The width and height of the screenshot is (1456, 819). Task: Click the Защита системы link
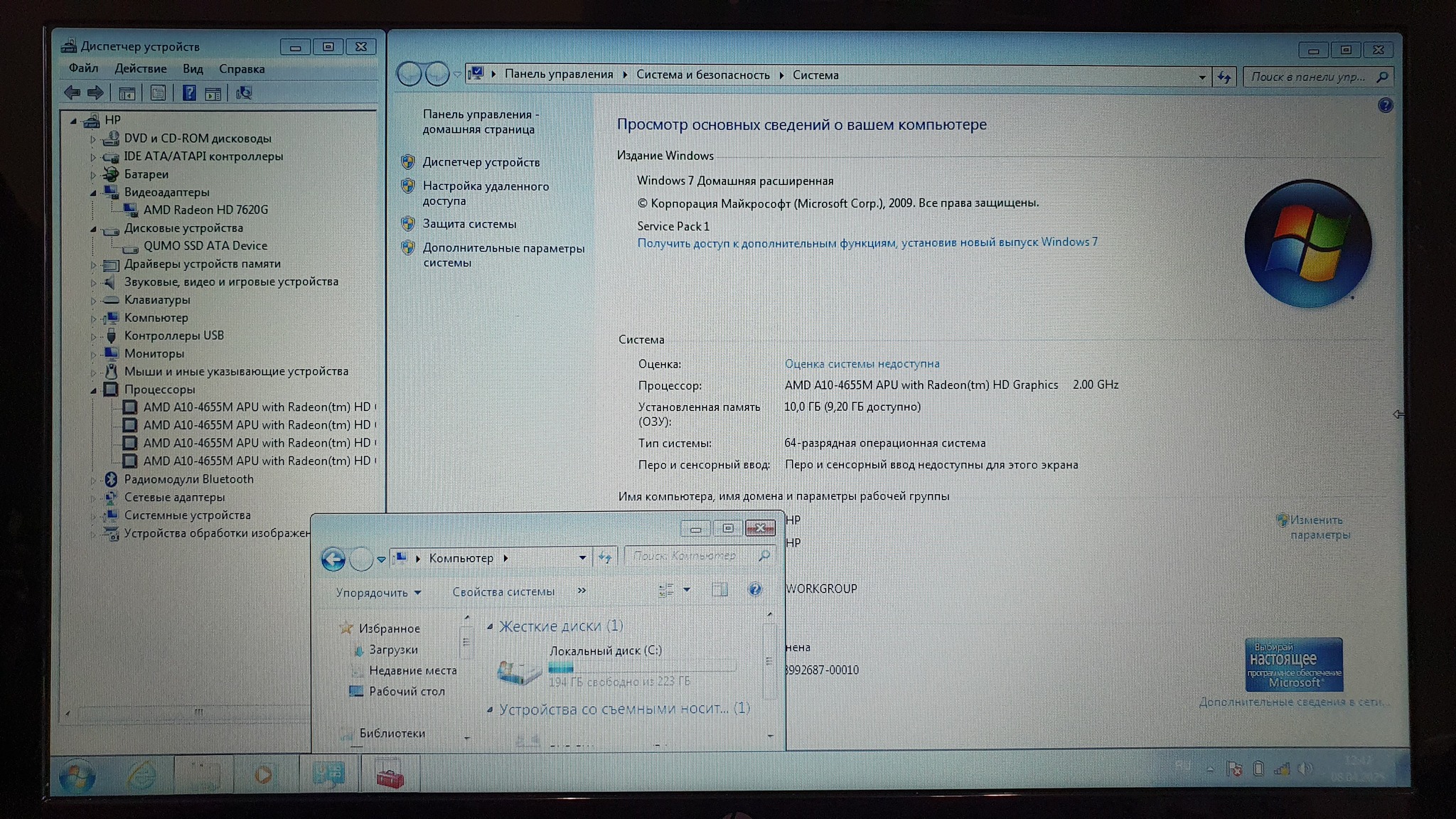click(469, 224)
